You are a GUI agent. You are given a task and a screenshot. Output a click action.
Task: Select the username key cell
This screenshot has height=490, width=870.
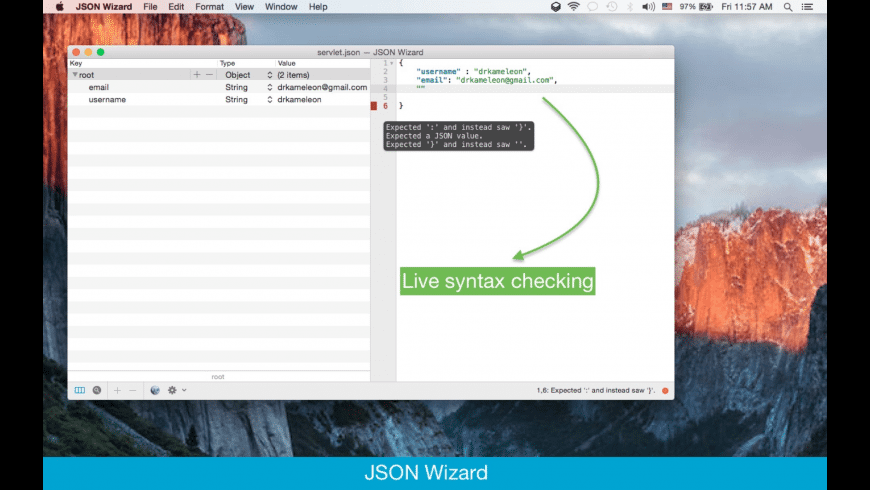click(x=107, y=99)
